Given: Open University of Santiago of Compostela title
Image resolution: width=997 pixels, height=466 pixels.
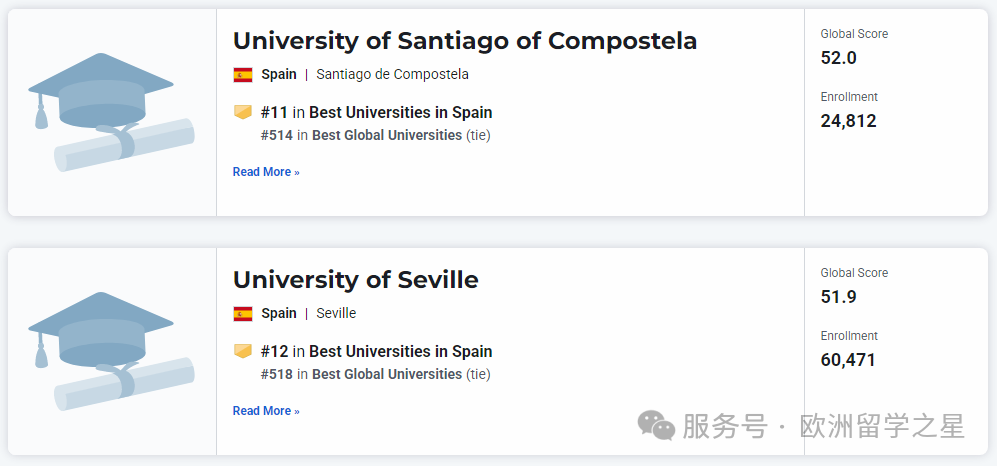Looking at the screenshot, I should point(465,40).
